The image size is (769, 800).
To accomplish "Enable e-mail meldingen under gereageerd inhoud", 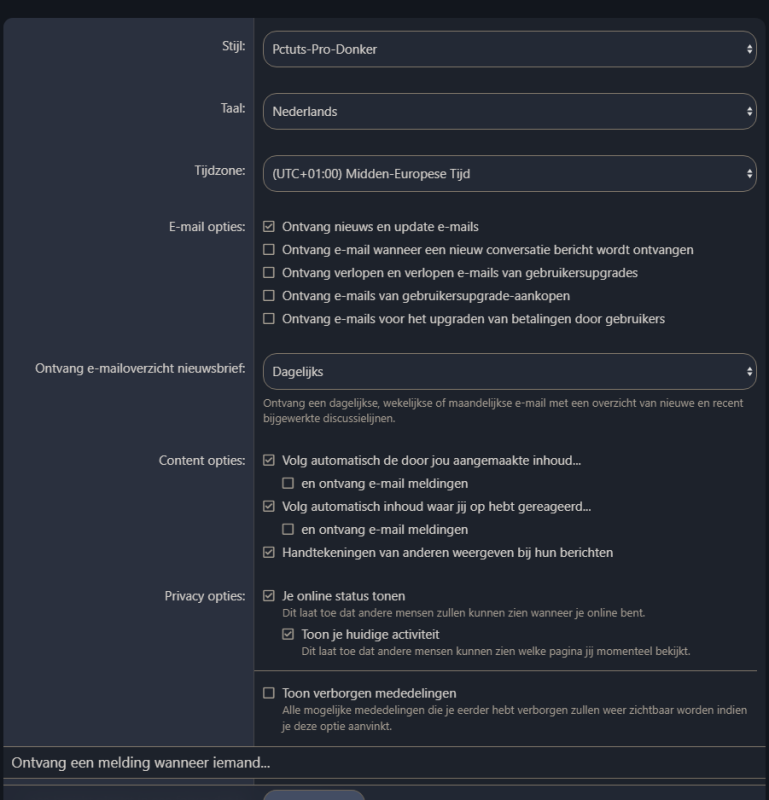I will pyautogui.click(x=288, y=530).
